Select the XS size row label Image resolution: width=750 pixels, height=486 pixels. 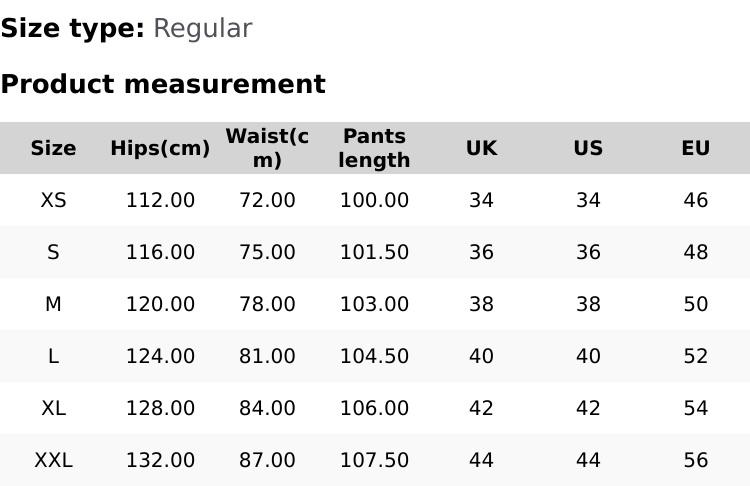pos(53,200)
